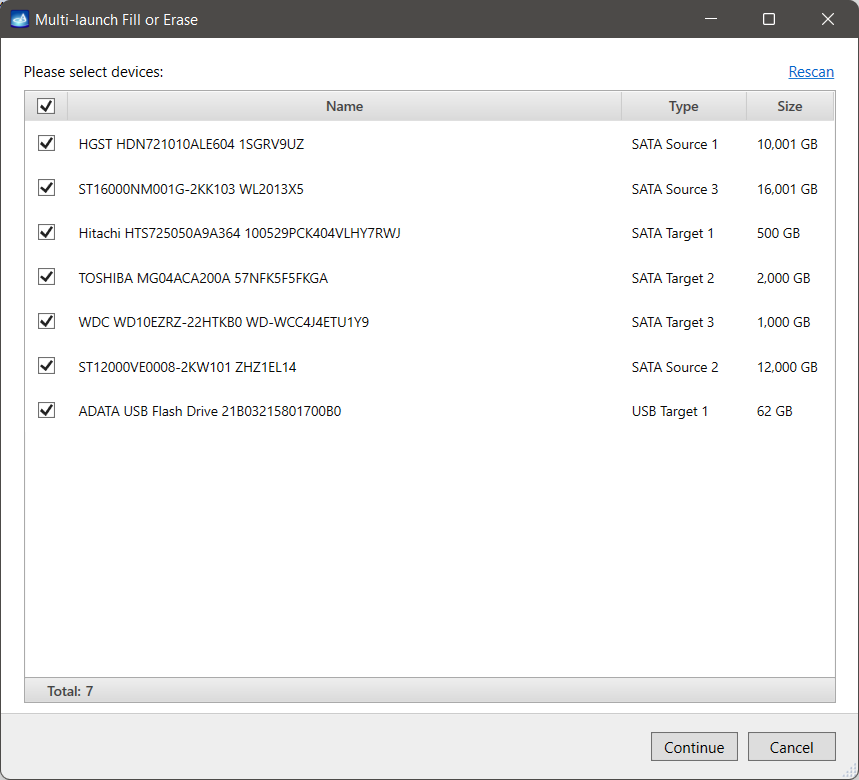859x780 pixels.
Task: Uncheck the Hitachi HTS725050A9A364 checkbox
Action: pyautogui.click(x=46, y=232)
